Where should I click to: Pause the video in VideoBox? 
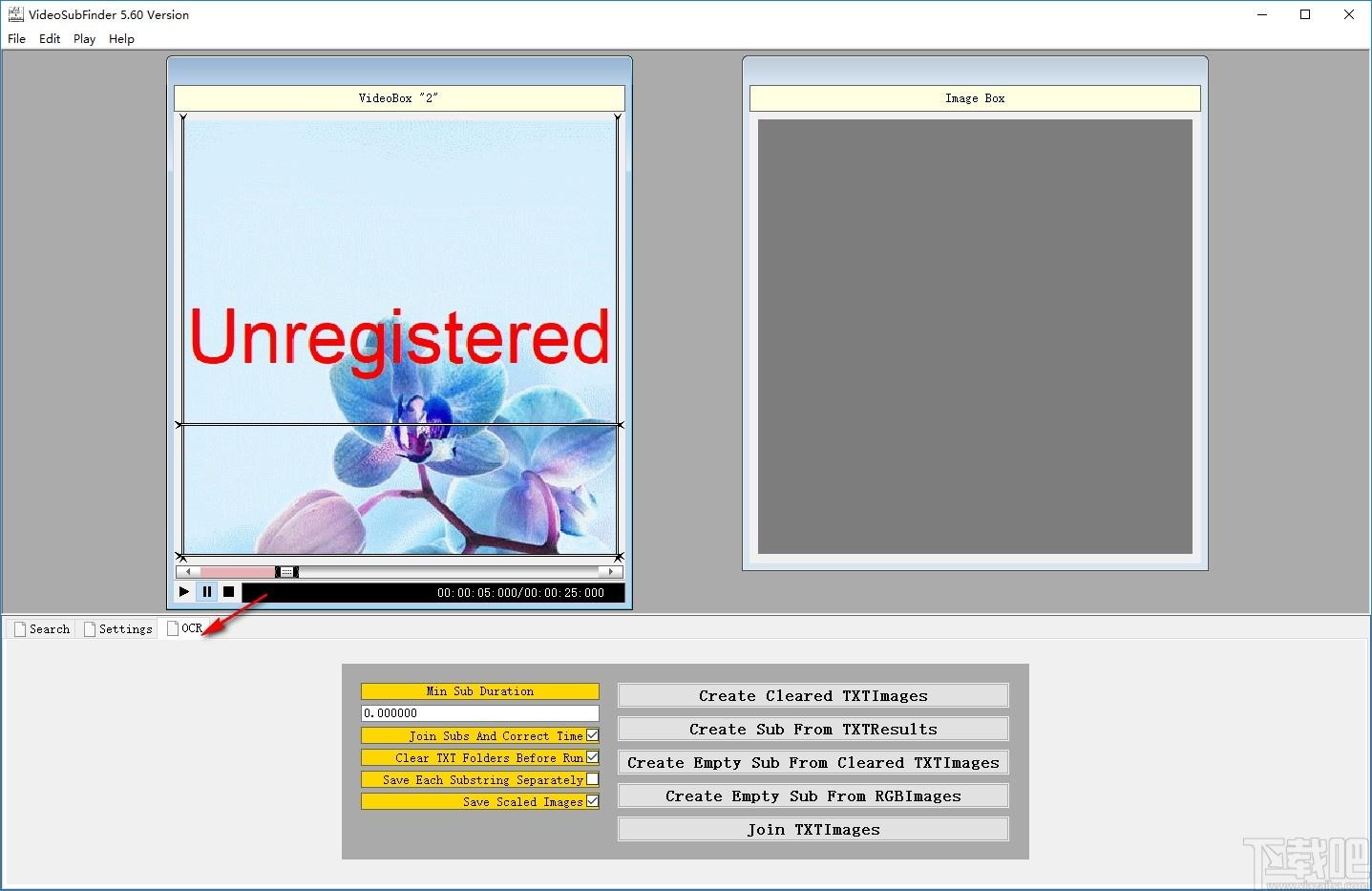tap(206, 592)
